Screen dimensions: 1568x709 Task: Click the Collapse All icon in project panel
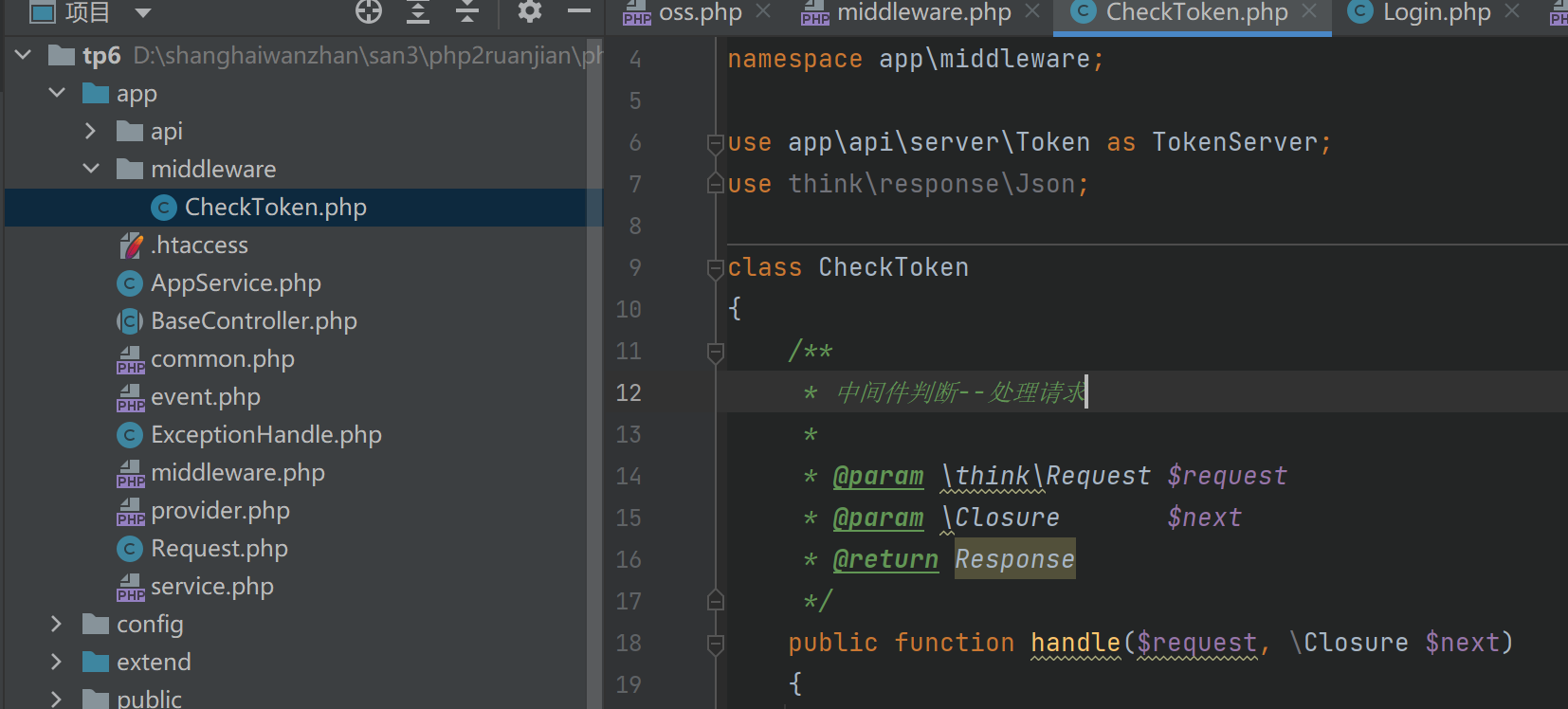point(467,11)
